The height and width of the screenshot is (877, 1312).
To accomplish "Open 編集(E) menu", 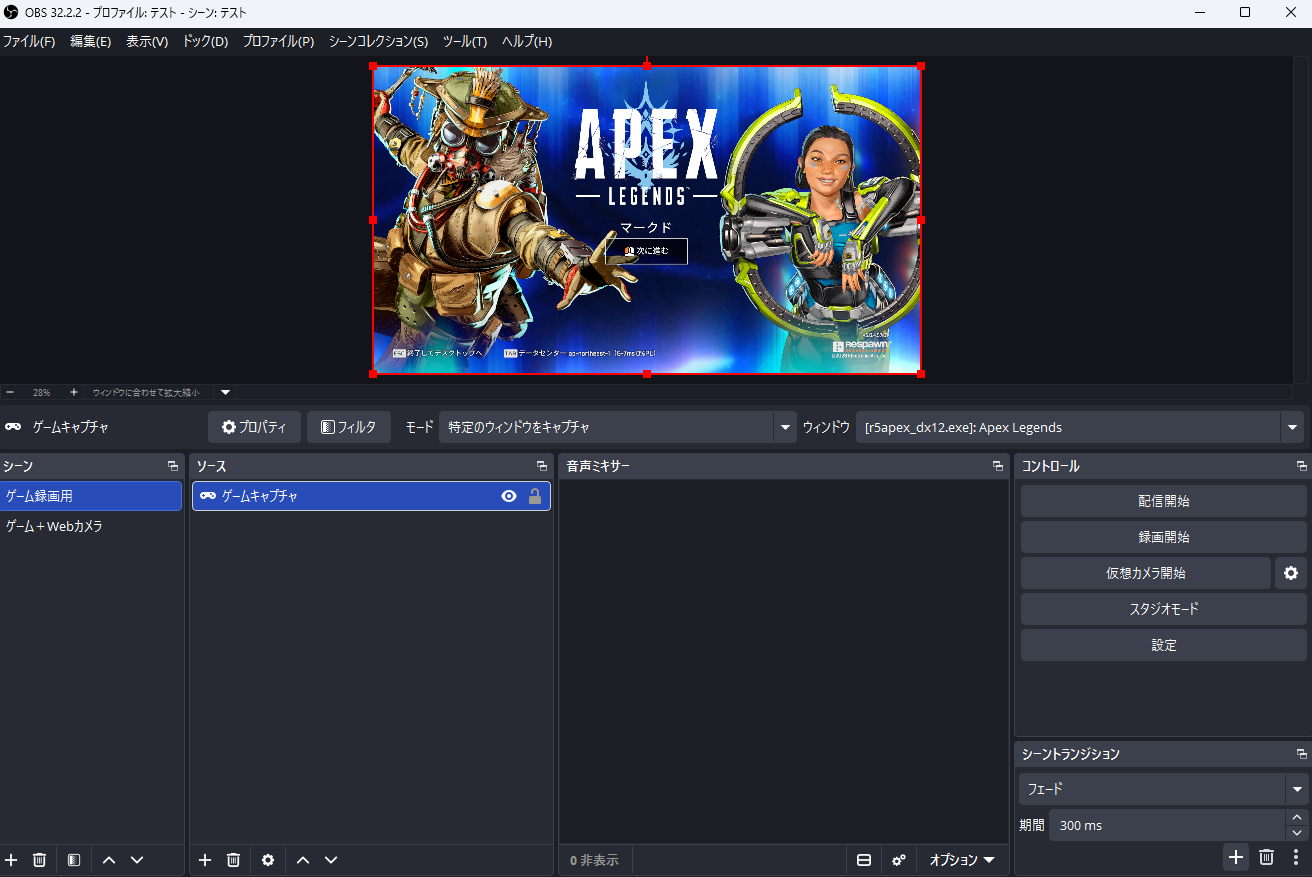I will (x=91, y=42).
